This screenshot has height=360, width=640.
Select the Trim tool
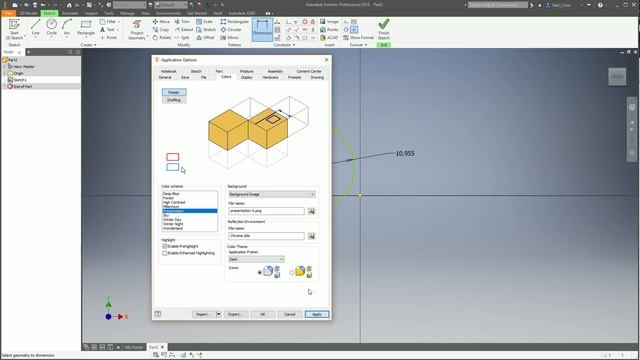[182, 22]
